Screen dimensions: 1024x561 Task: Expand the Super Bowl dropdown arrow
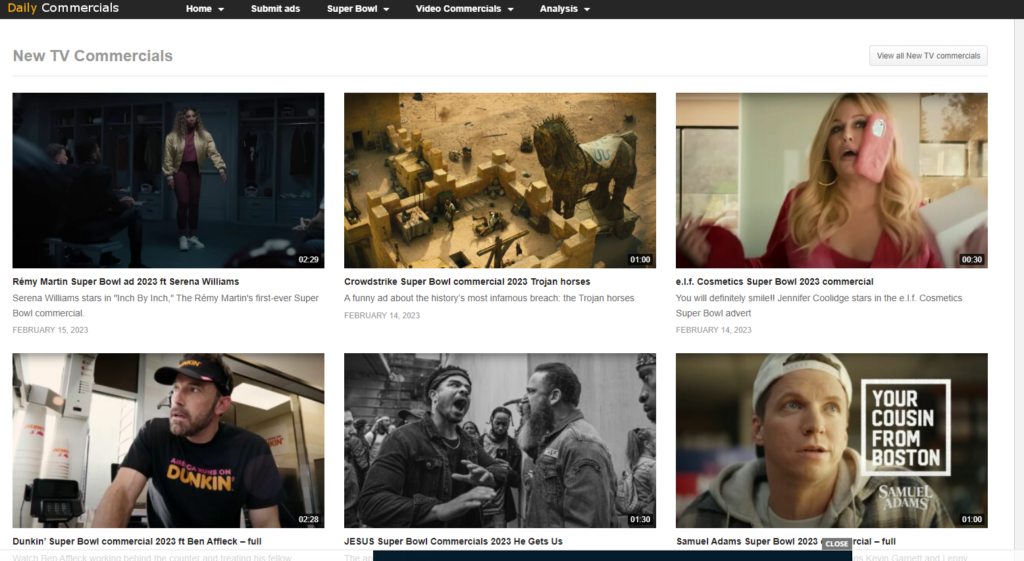(386, 9)
